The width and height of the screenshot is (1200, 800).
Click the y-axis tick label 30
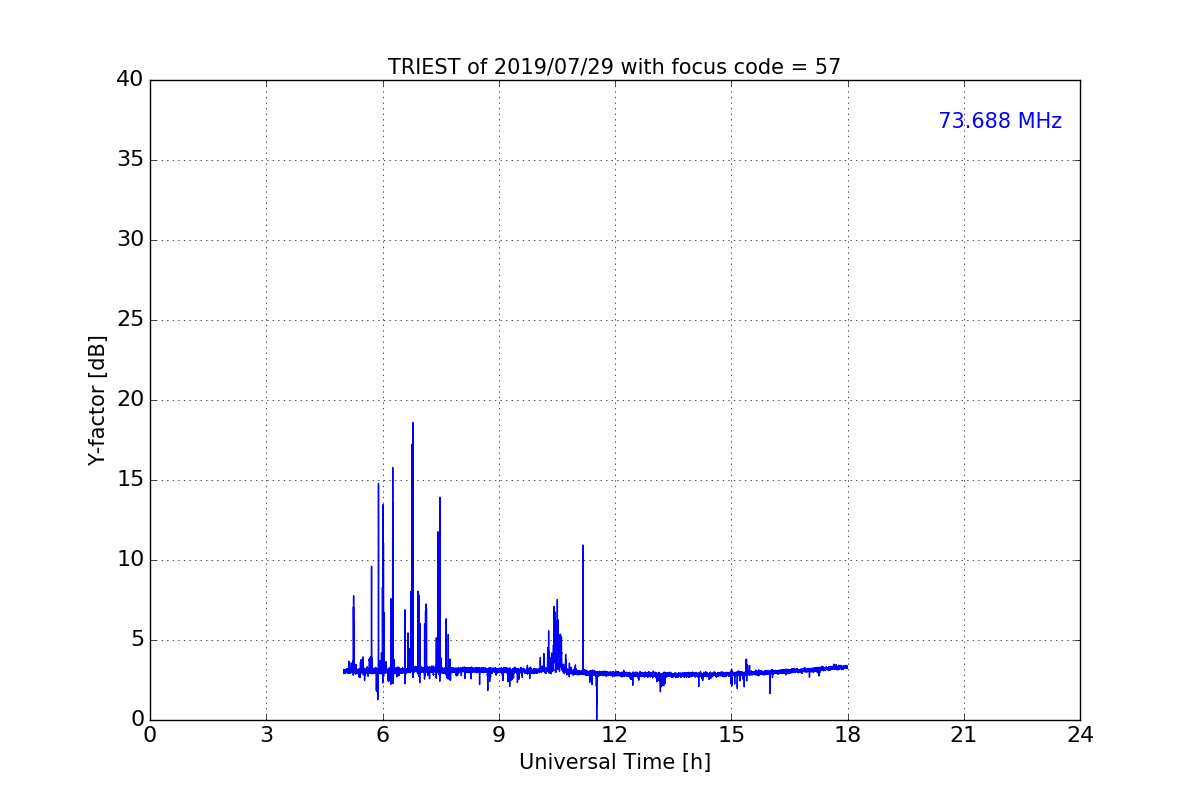pos(130,240)
